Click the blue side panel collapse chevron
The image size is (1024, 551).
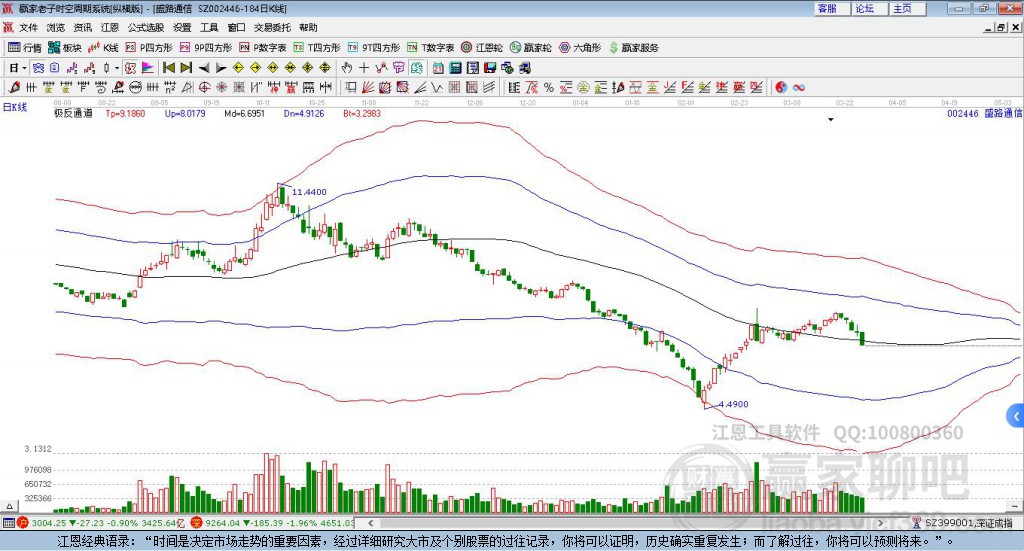[x=1016, y=416]
